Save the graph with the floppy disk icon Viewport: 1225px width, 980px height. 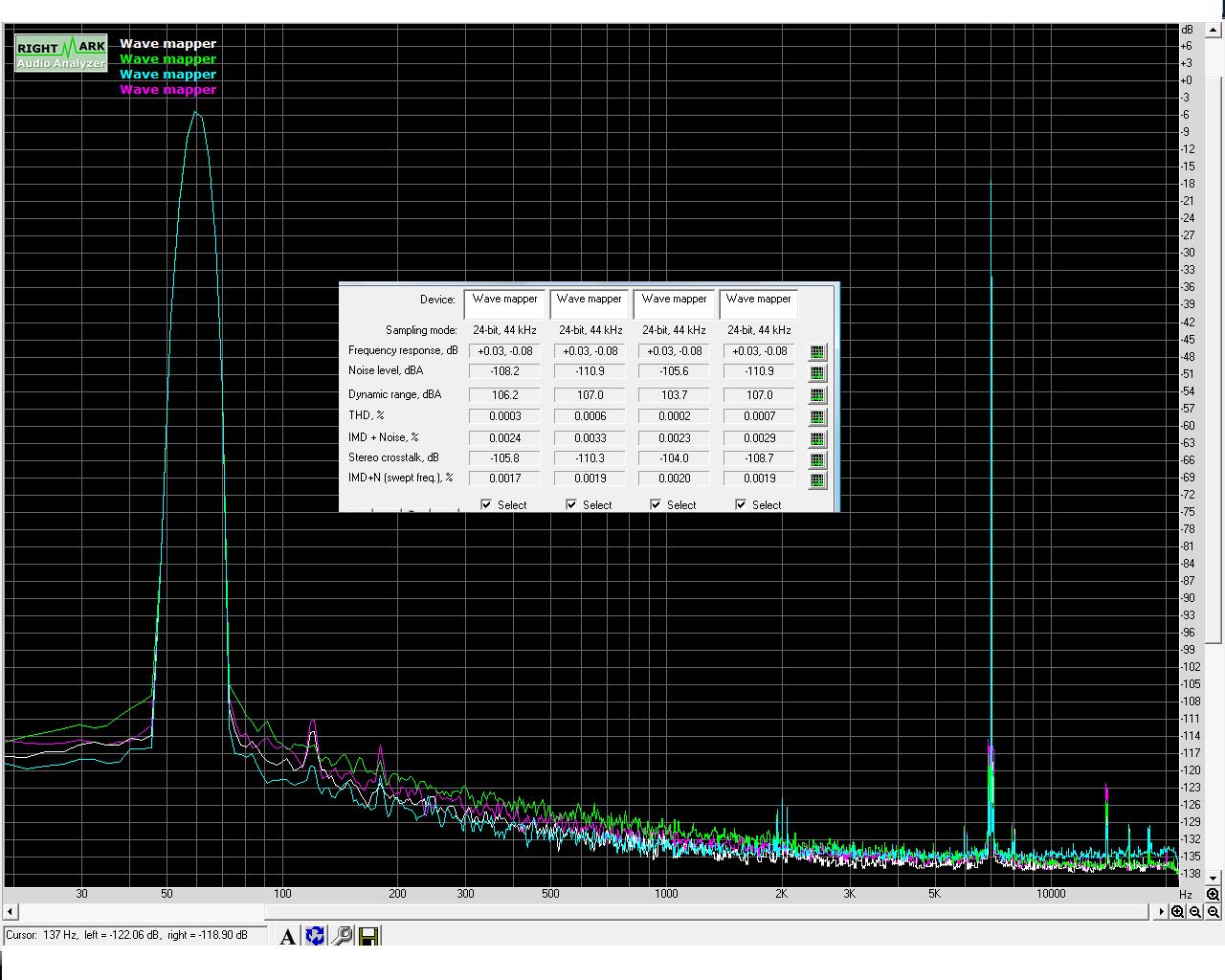coord(368,936)
